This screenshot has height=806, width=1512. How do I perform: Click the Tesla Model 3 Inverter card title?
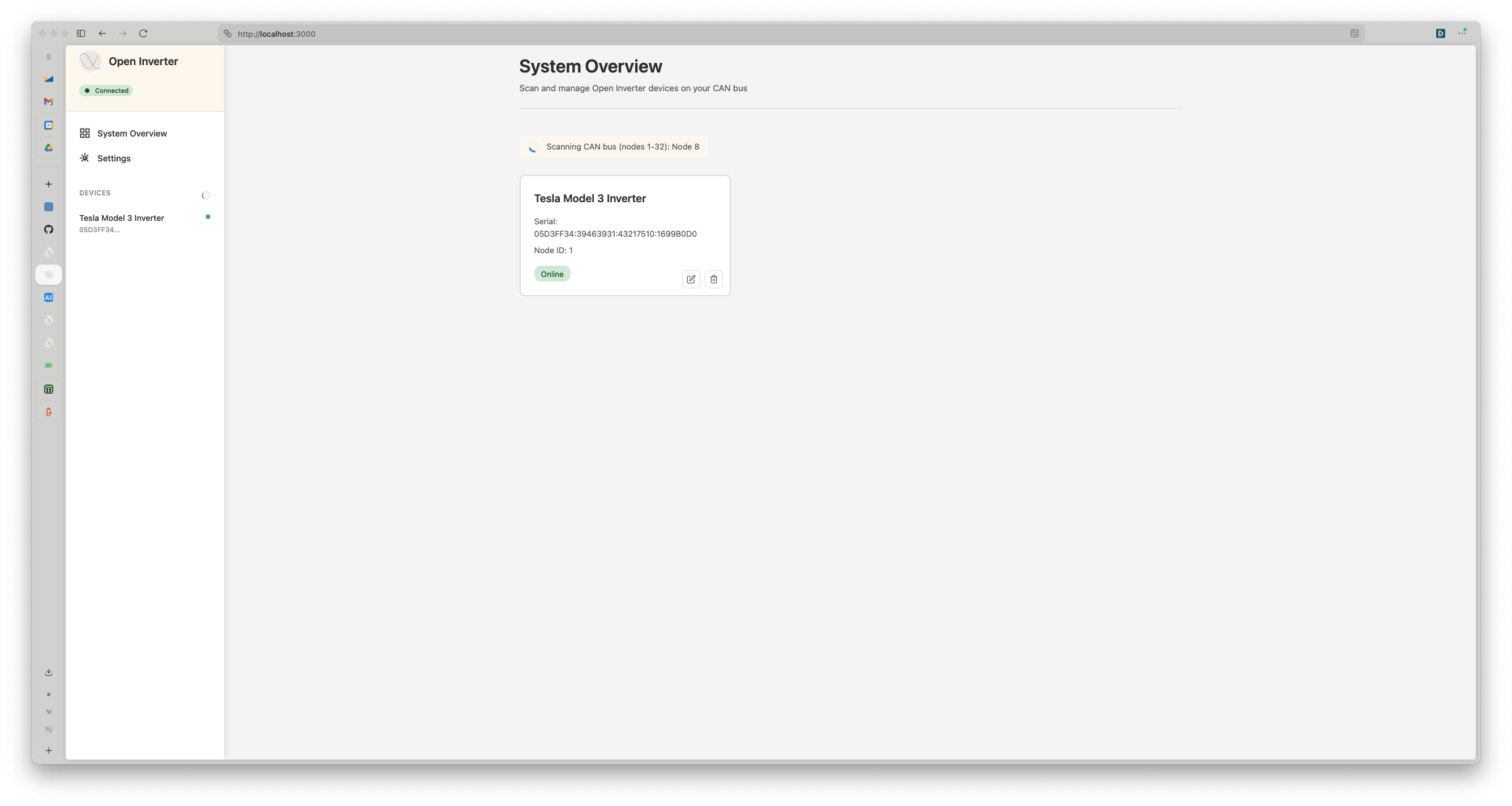click(x=589, y=199)
